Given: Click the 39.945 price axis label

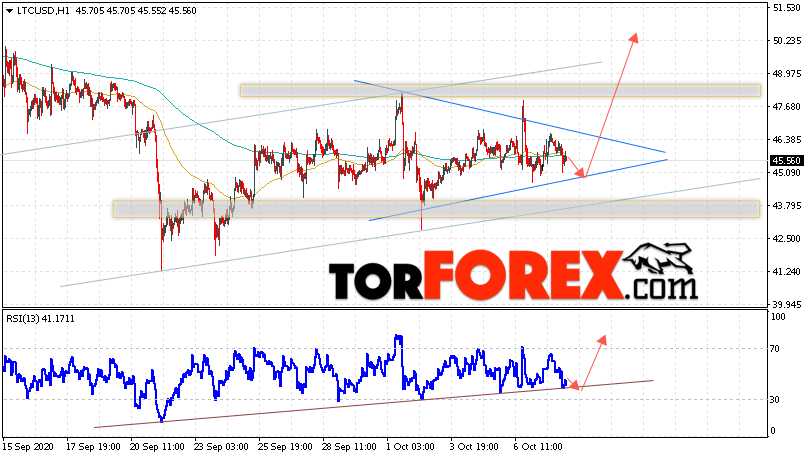Looking at the screenshot, I should tap(787, 304).
